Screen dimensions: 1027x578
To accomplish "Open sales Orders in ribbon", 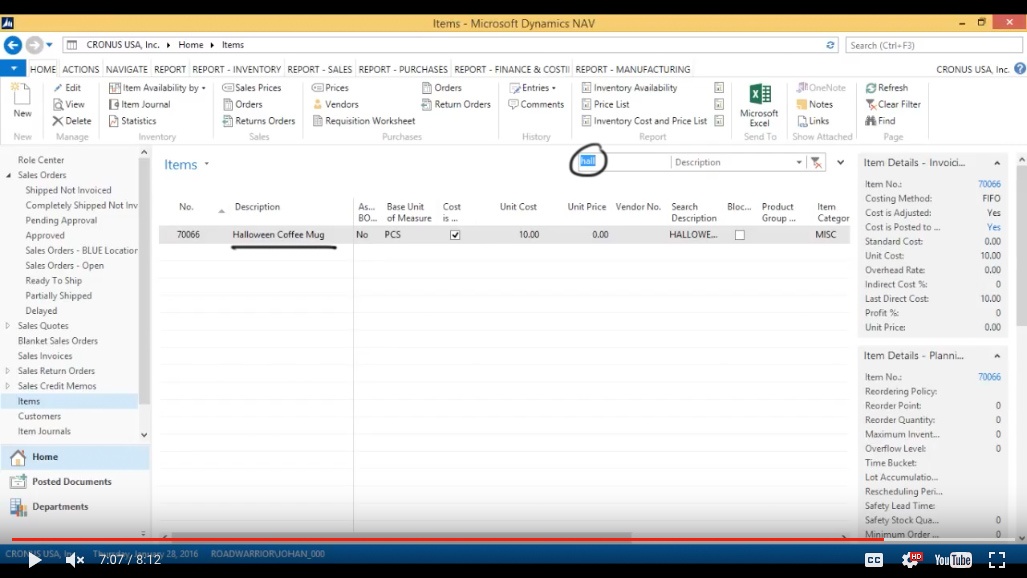I will [x=242, y=104].
